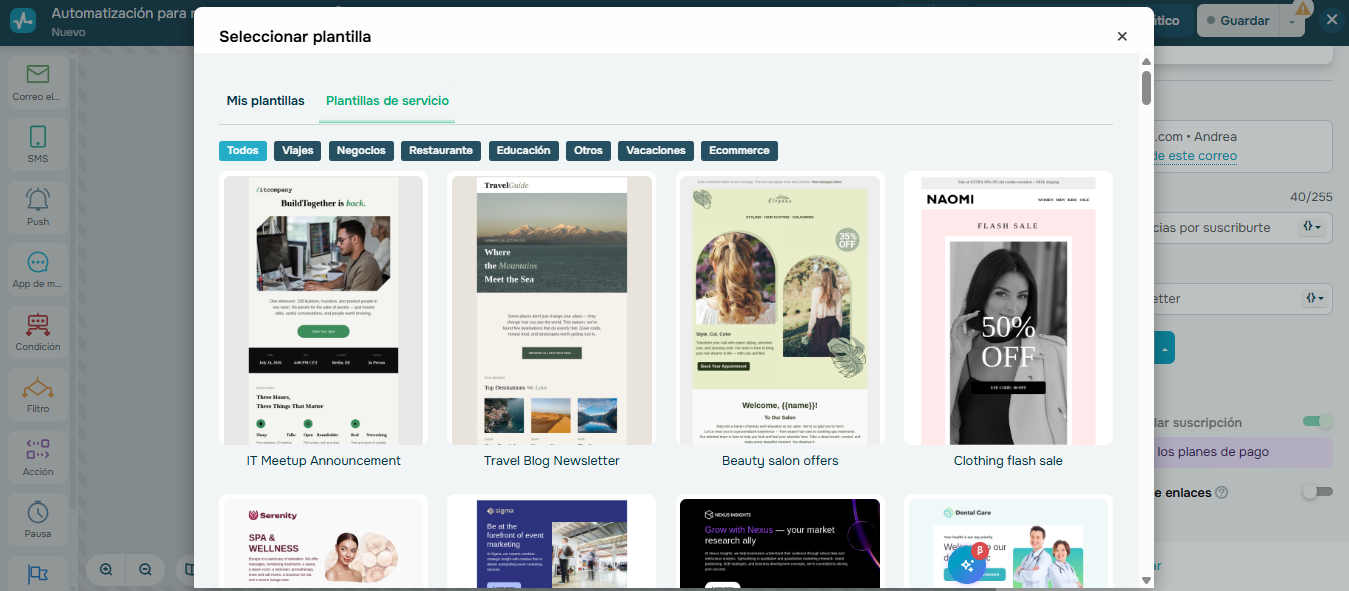Switch to Mis plantillas tab
Viewport: 1349px width, 591px height.
[265, 101]
